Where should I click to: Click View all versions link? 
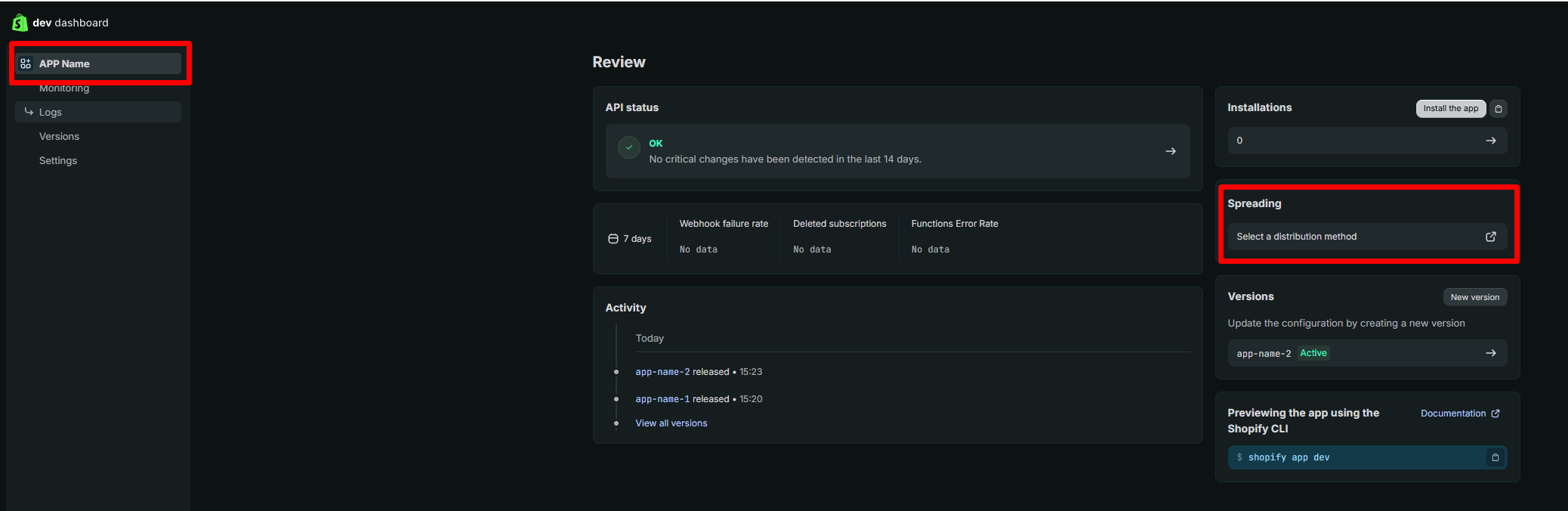click(x=671, y=423)
